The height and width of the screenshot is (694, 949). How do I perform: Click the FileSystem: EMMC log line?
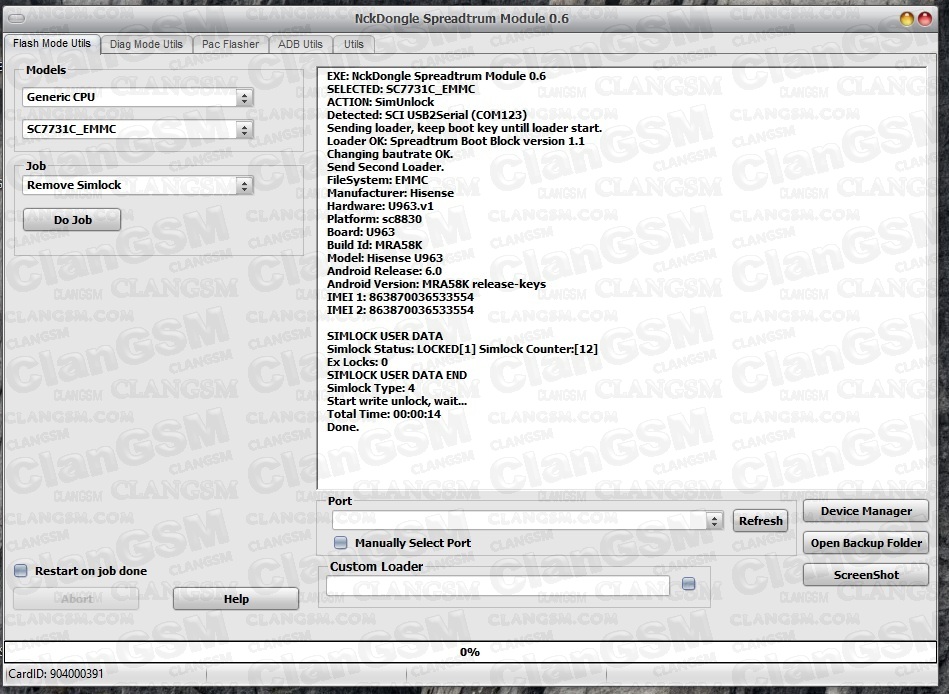click(x=377, y=180)
